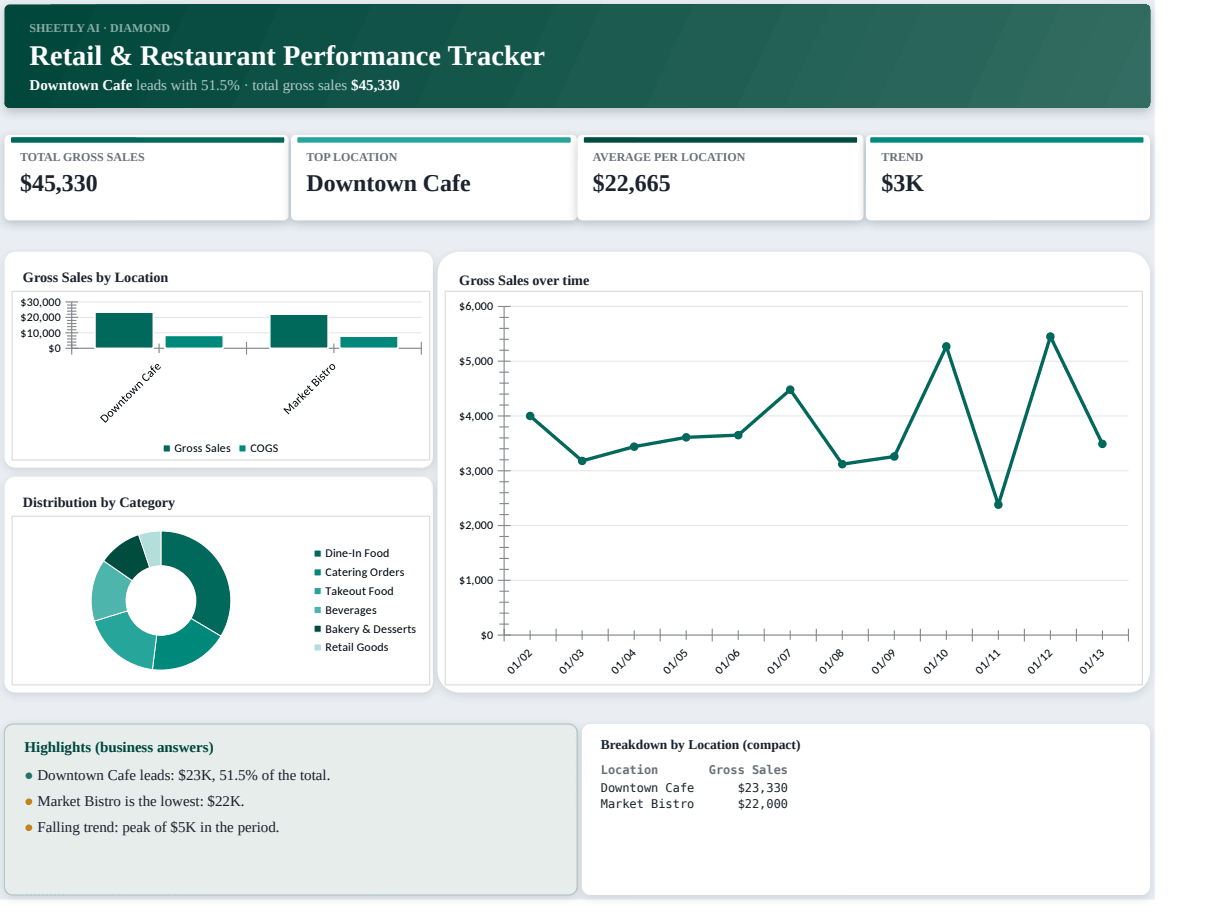Click the line chart point for 01/02

[530, 416]
